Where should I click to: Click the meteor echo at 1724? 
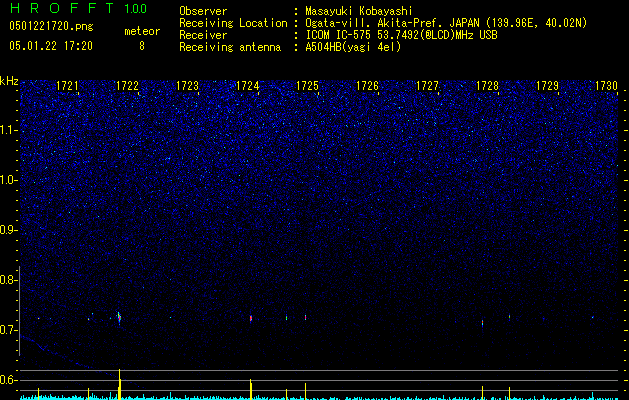[251, 319]
